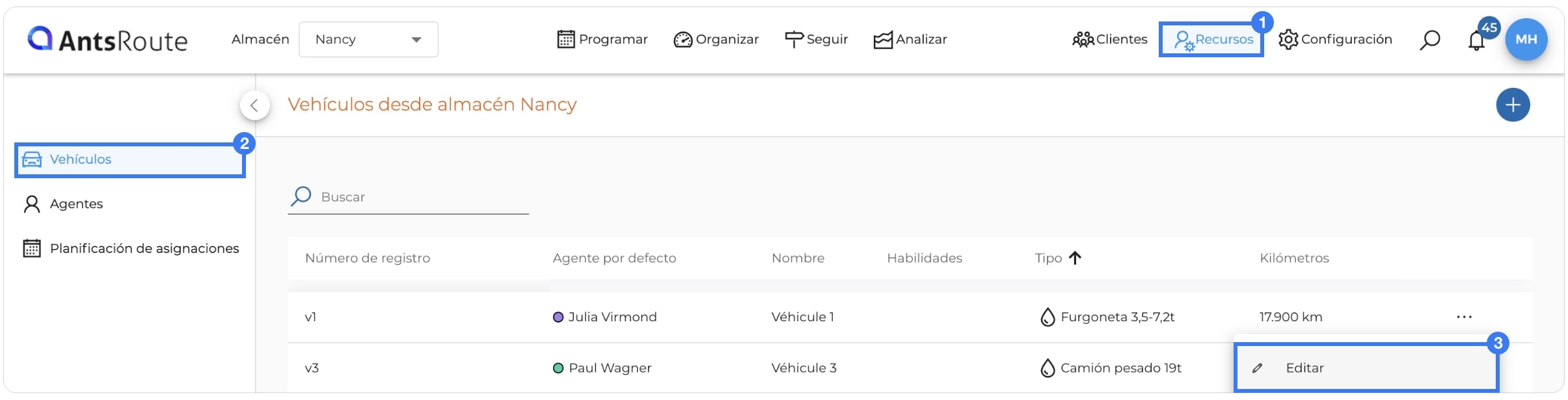Click the drop icon in Furgoneta row
Image resolution: width=1568 pixels, height=400 pixels.
tap(1047, 317)
